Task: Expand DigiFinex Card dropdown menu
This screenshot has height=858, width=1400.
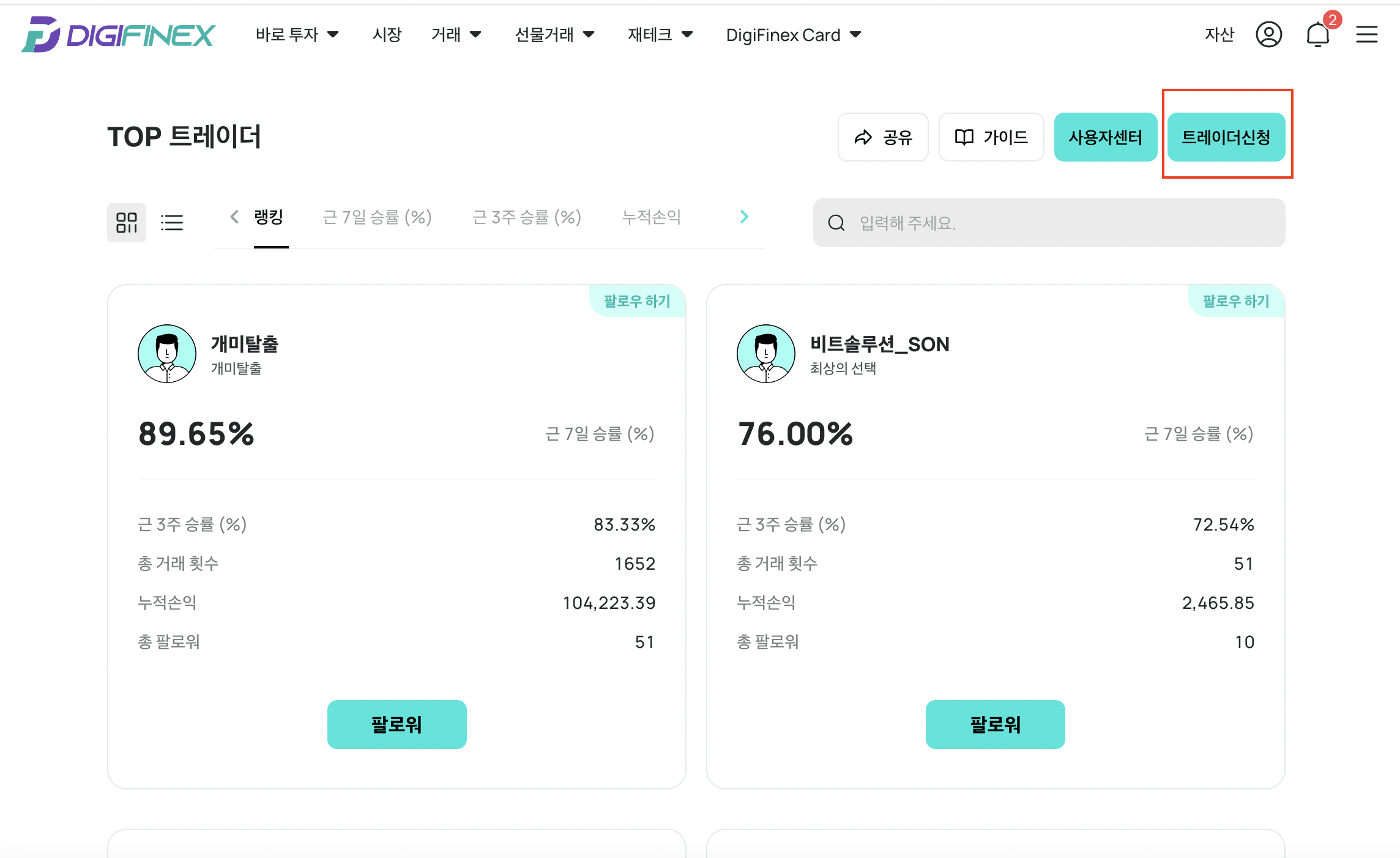Action: [794, 35]
